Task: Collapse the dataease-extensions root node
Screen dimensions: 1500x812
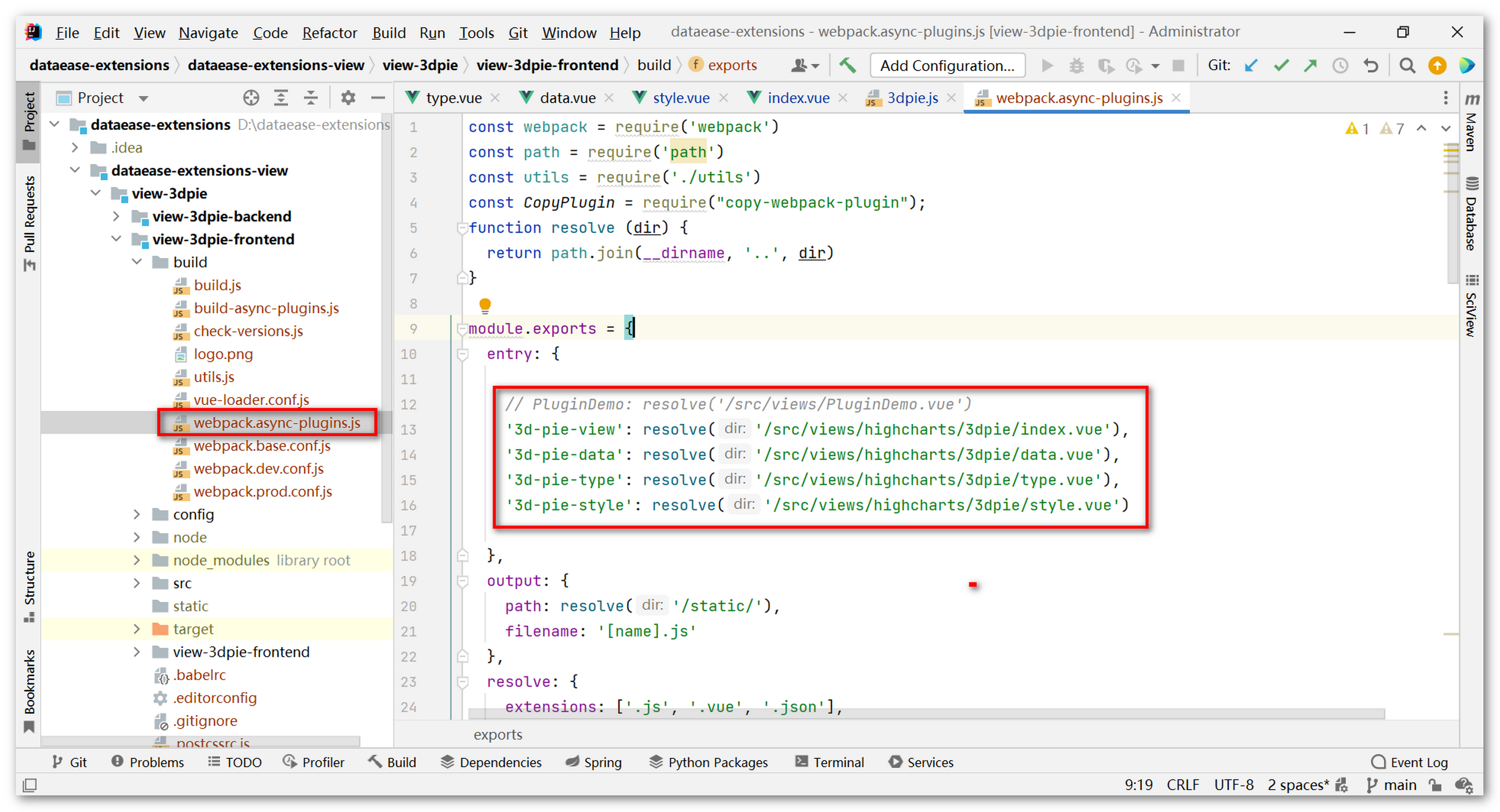Action: (55, 124)
